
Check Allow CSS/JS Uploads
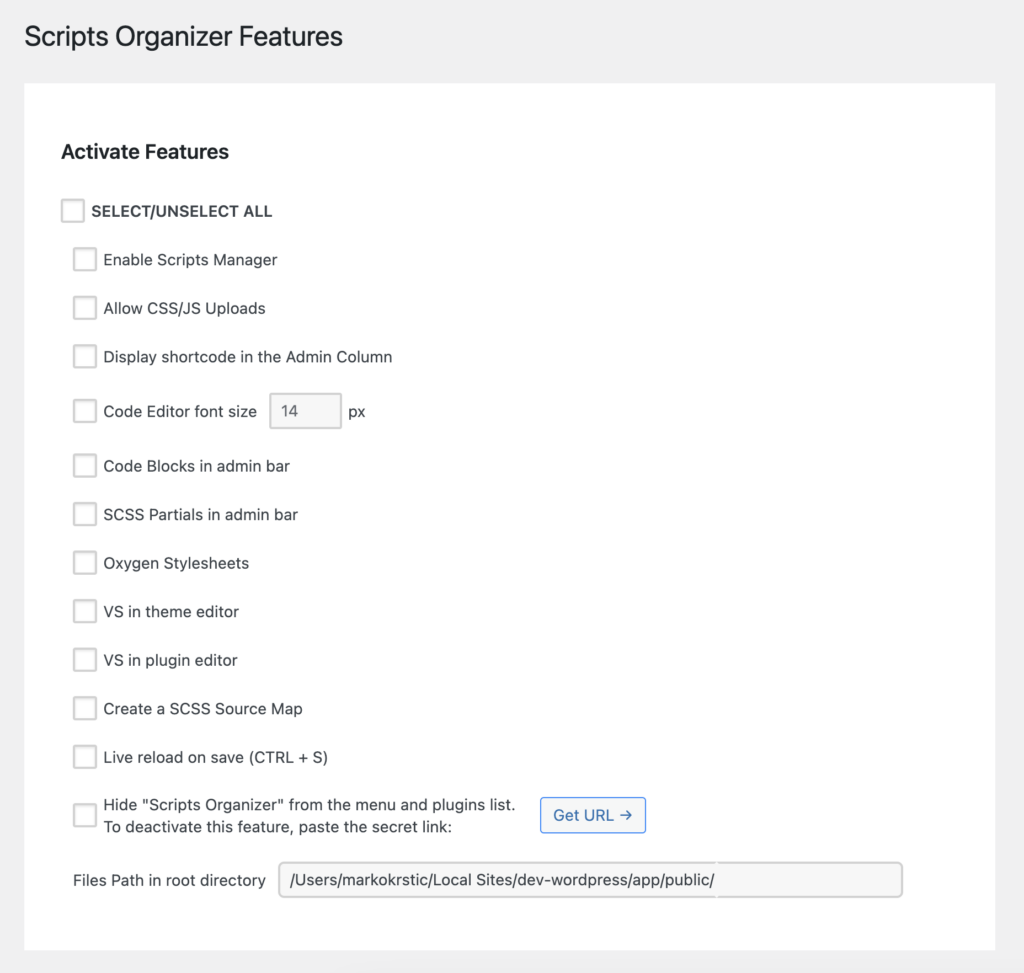[85, 308]
